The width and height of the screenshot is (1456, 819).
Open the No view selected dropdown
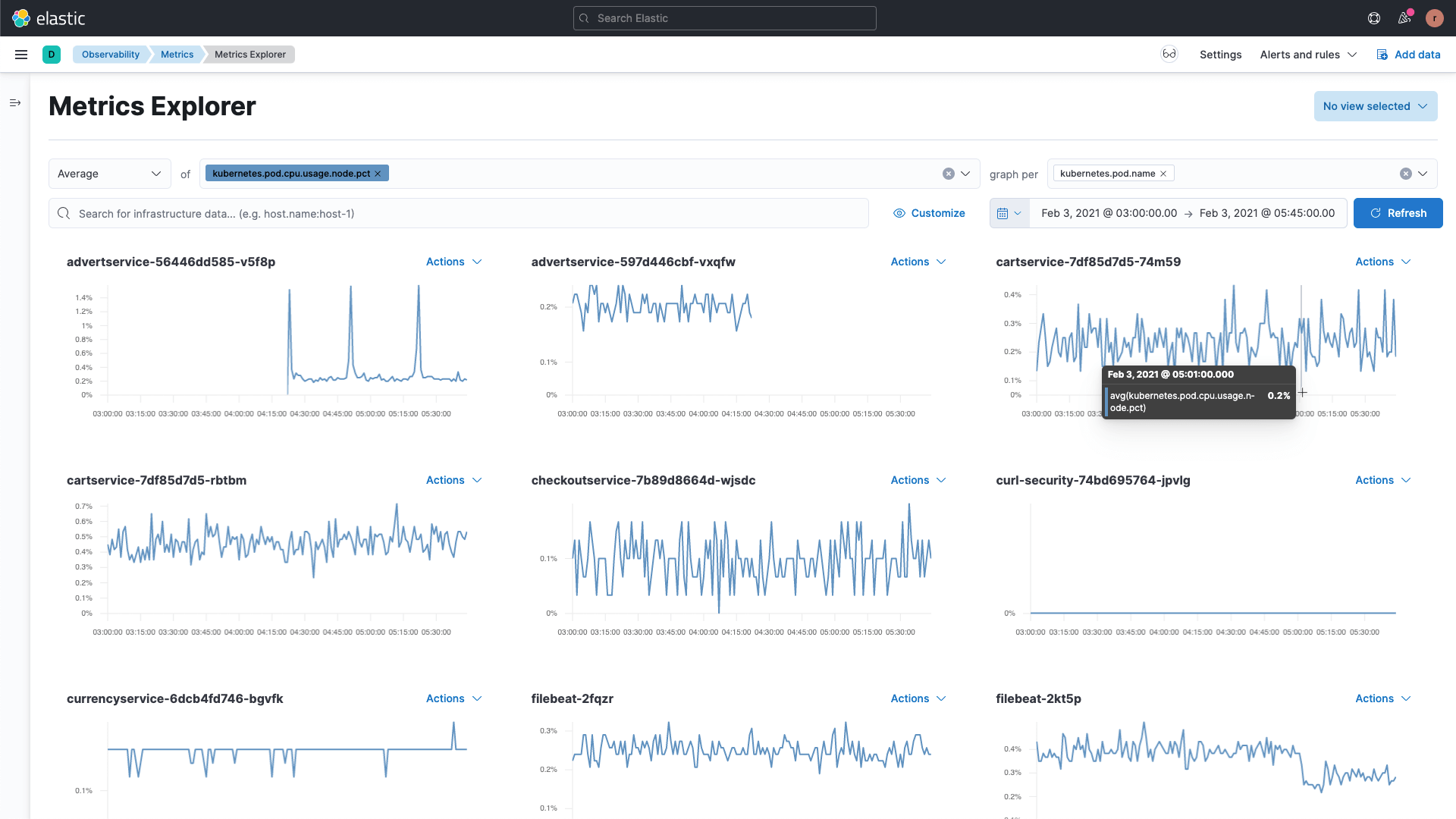point(1376,106)
